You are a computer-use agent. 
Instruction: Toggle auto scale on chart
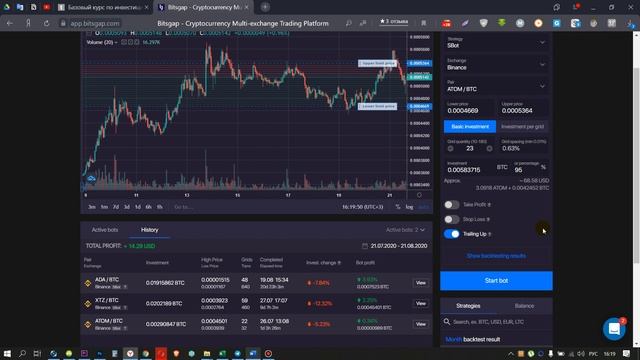point(424,207)
